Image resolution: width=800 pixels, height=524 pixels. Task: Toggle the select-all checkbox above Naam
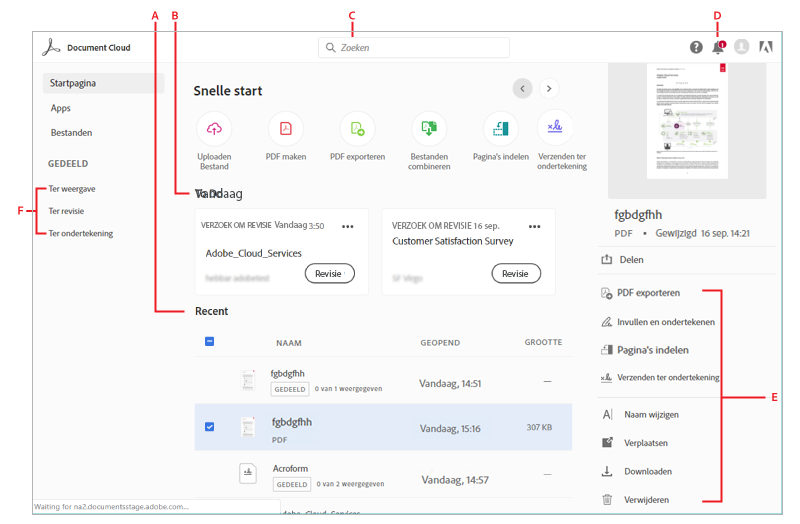pyautogui.click(x=209, y=342)
